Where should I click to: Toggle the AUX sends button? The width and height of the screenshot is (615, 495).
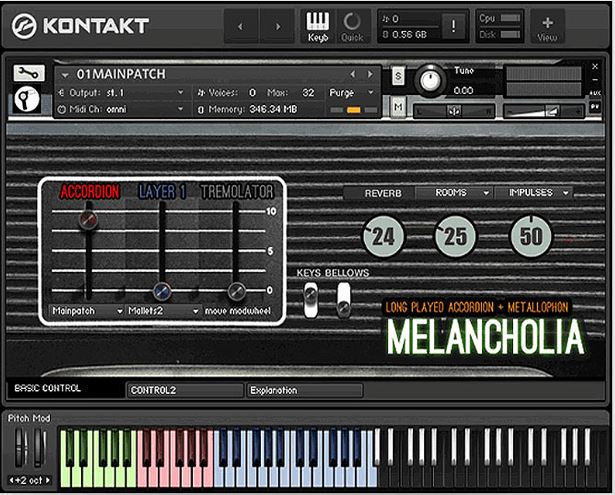coord(595,93)
